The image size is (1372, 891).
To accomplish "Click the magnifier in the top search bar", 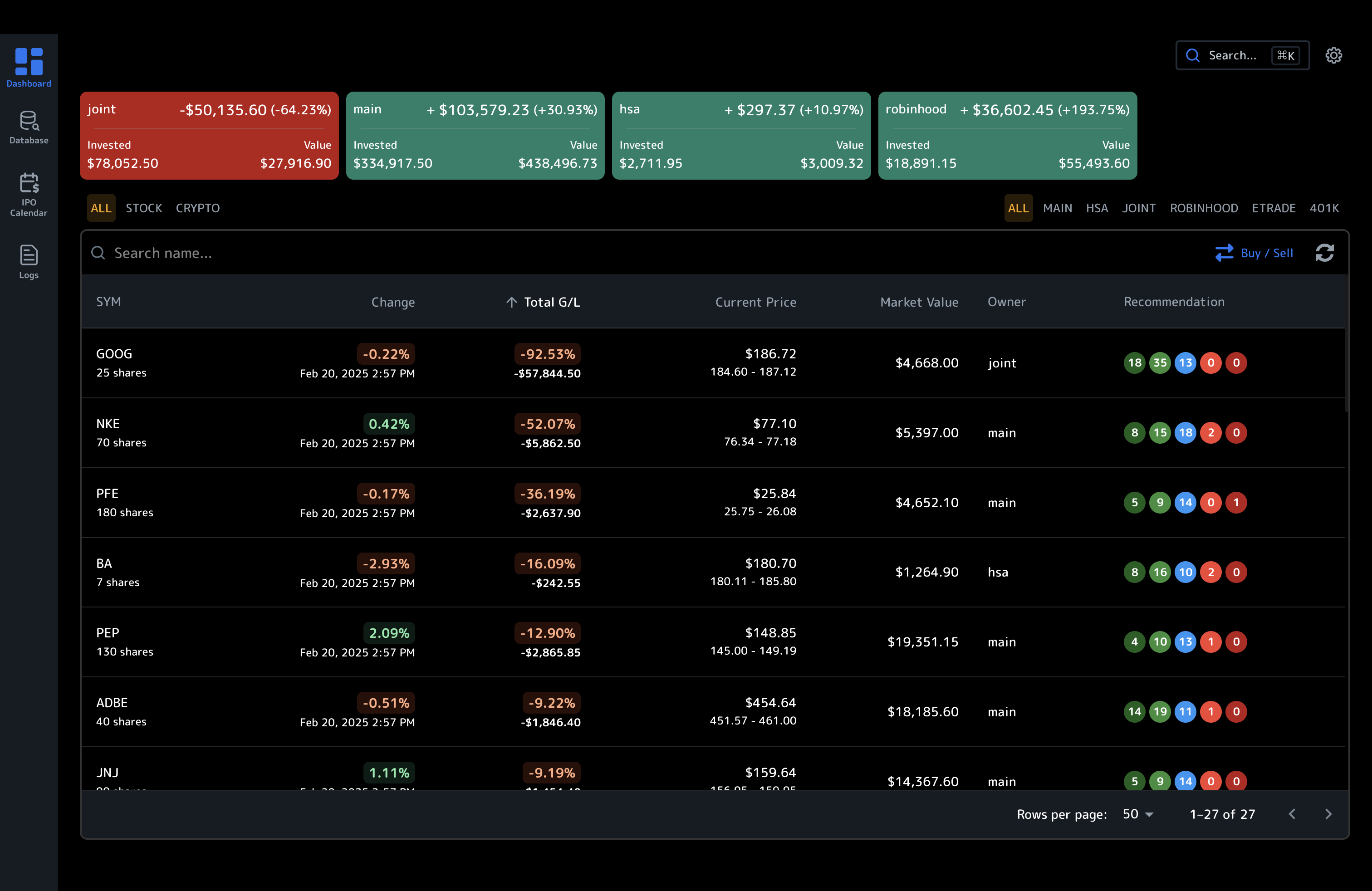I will pyautogui.click(x=1193, y=55).
